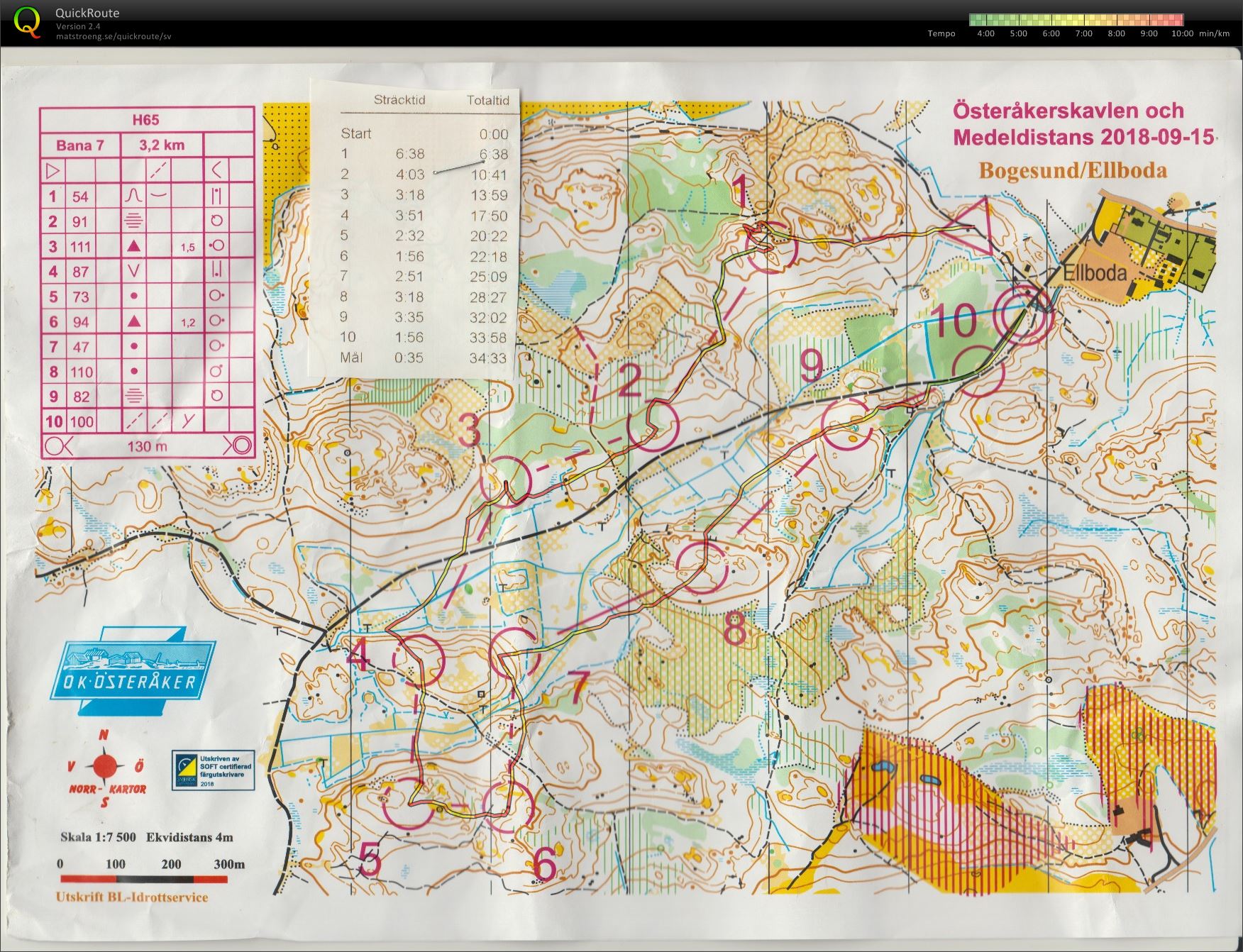The image size is (1243, 952).
Task: Click the SOFT certified printer badge
Action: [214, 771]
